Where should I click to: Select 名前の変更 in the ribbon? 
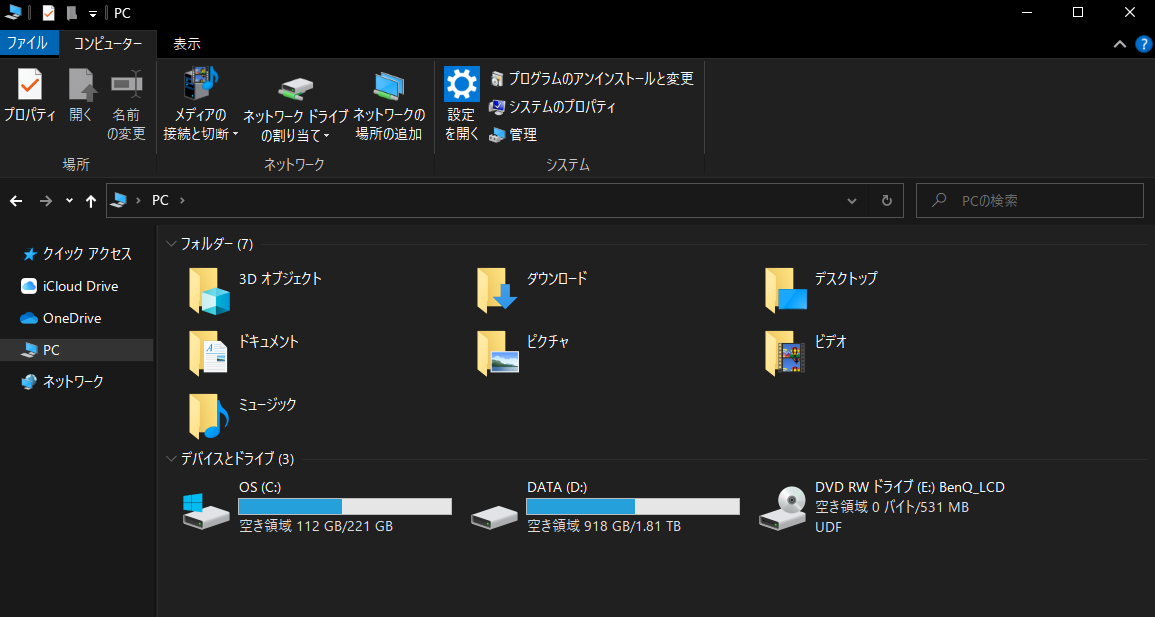[x=126, y=104]
